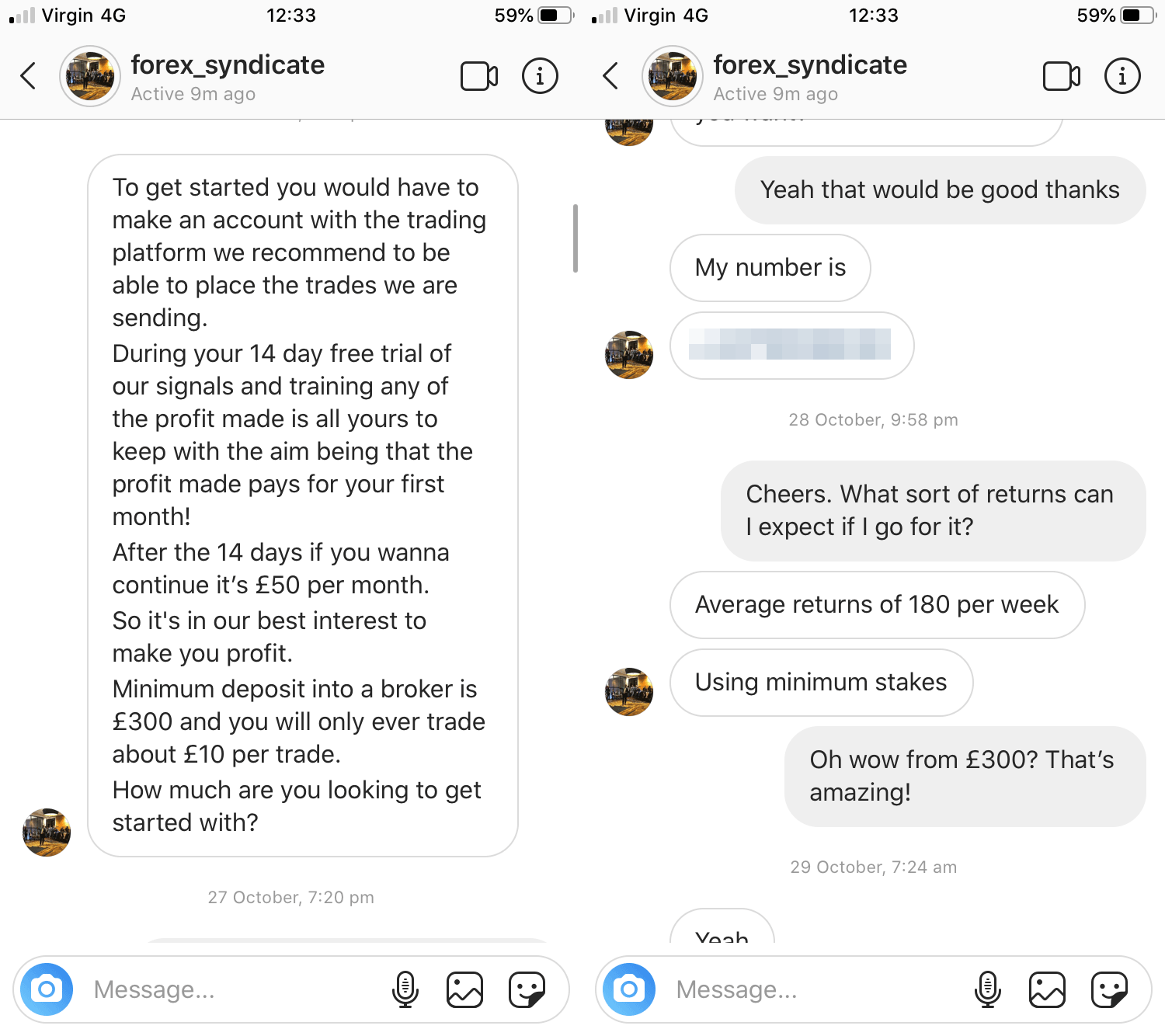
Task: Tap the back arrow in left chat
Action: [x=28, y=76]
